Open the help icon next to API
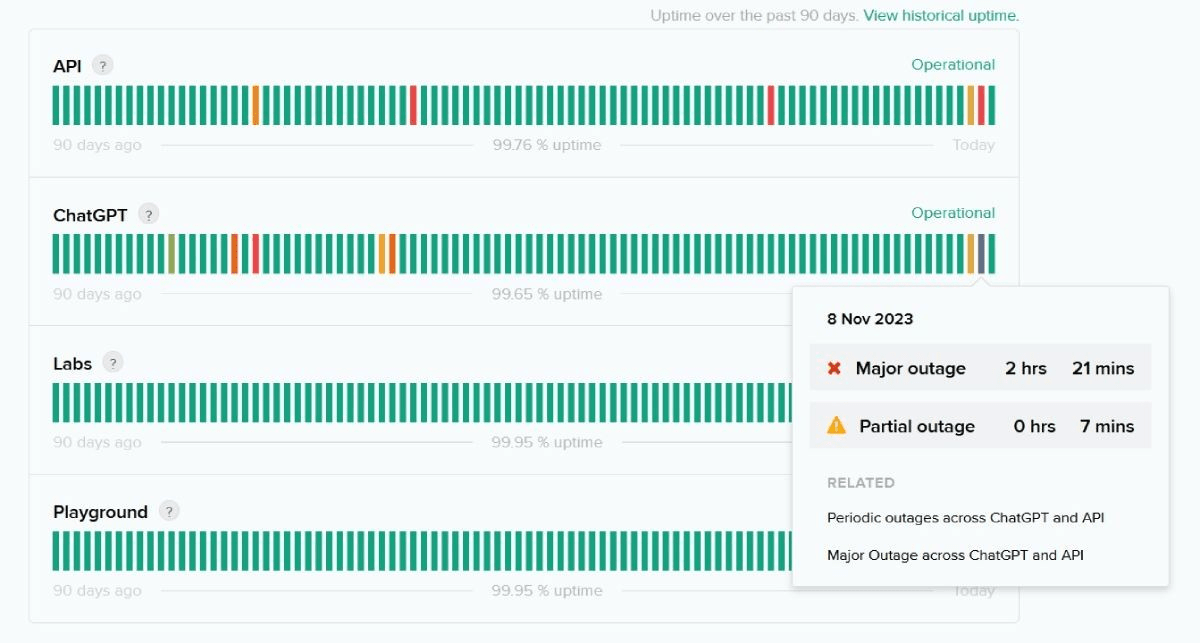The height and width of the screenshot is (643, 1200). (102, 66)
